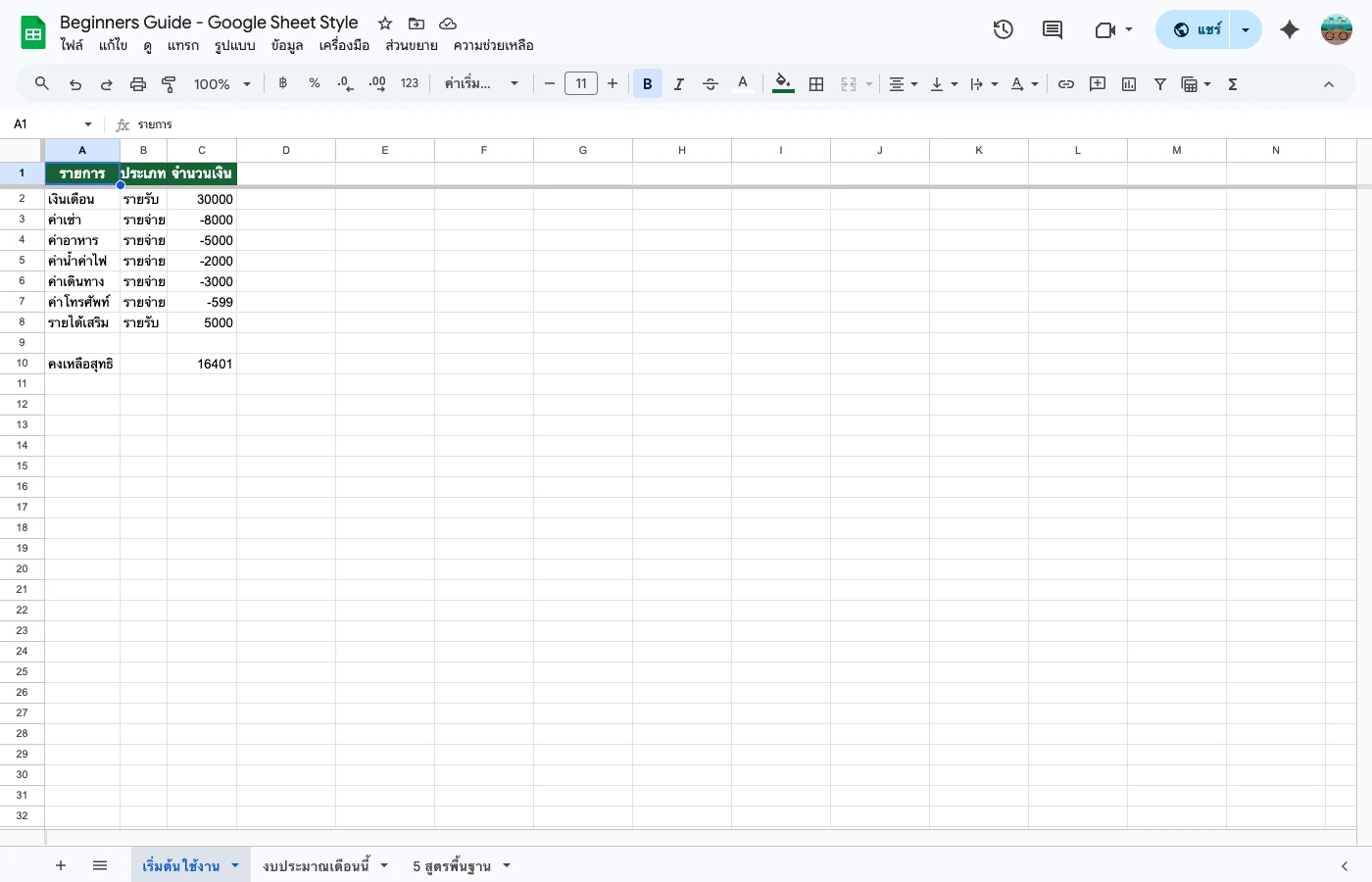Open version history
1372x882 pixels.
pyautogui.click(x=1004, y=29)
